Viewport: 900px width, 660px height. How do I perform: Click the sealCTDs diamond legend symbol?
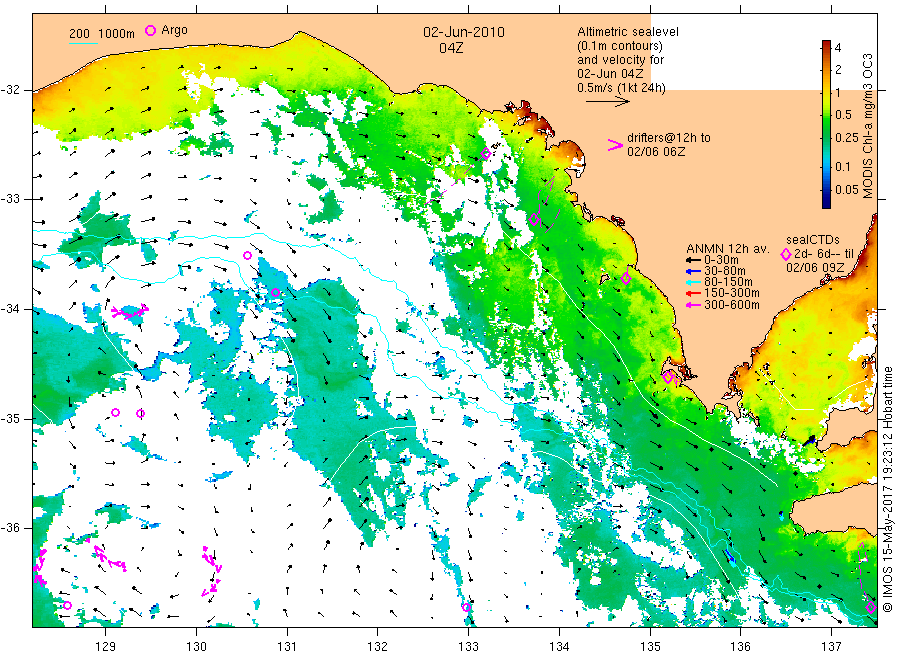pos(786,254)
